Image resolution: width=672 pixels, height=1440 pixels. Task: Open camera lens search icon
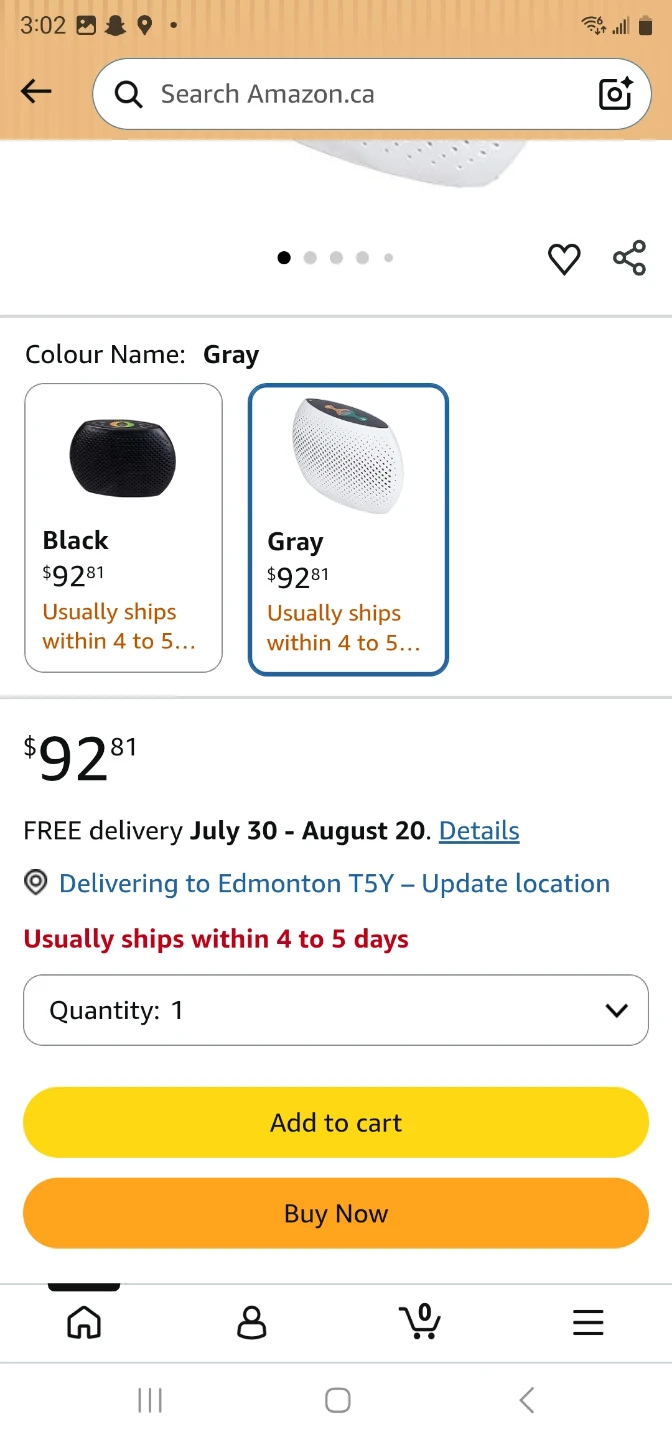click(x=615, y=93)
